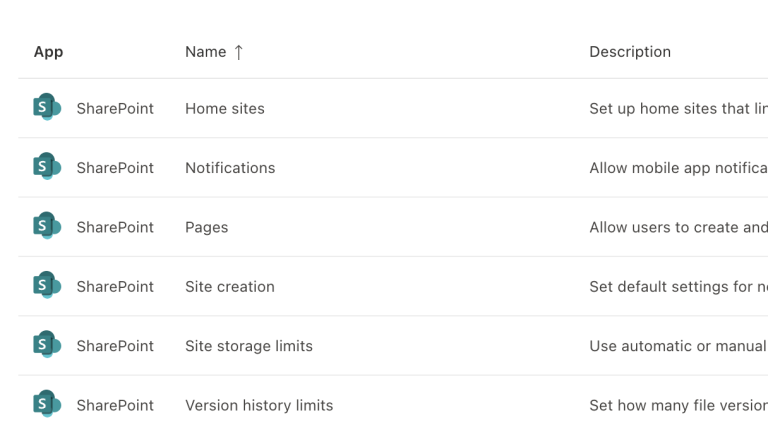Click SharePoint icon in Home sites row
The width and height of the screenshot is (768, 432).
click(46, 108)
